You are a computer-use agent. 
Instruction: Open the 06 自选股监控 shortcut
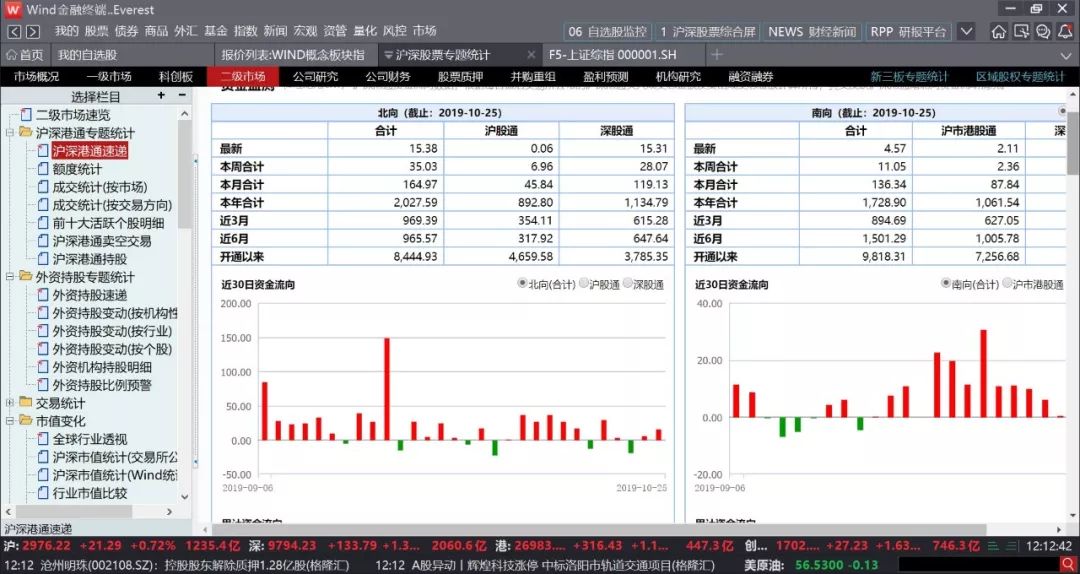608,32
